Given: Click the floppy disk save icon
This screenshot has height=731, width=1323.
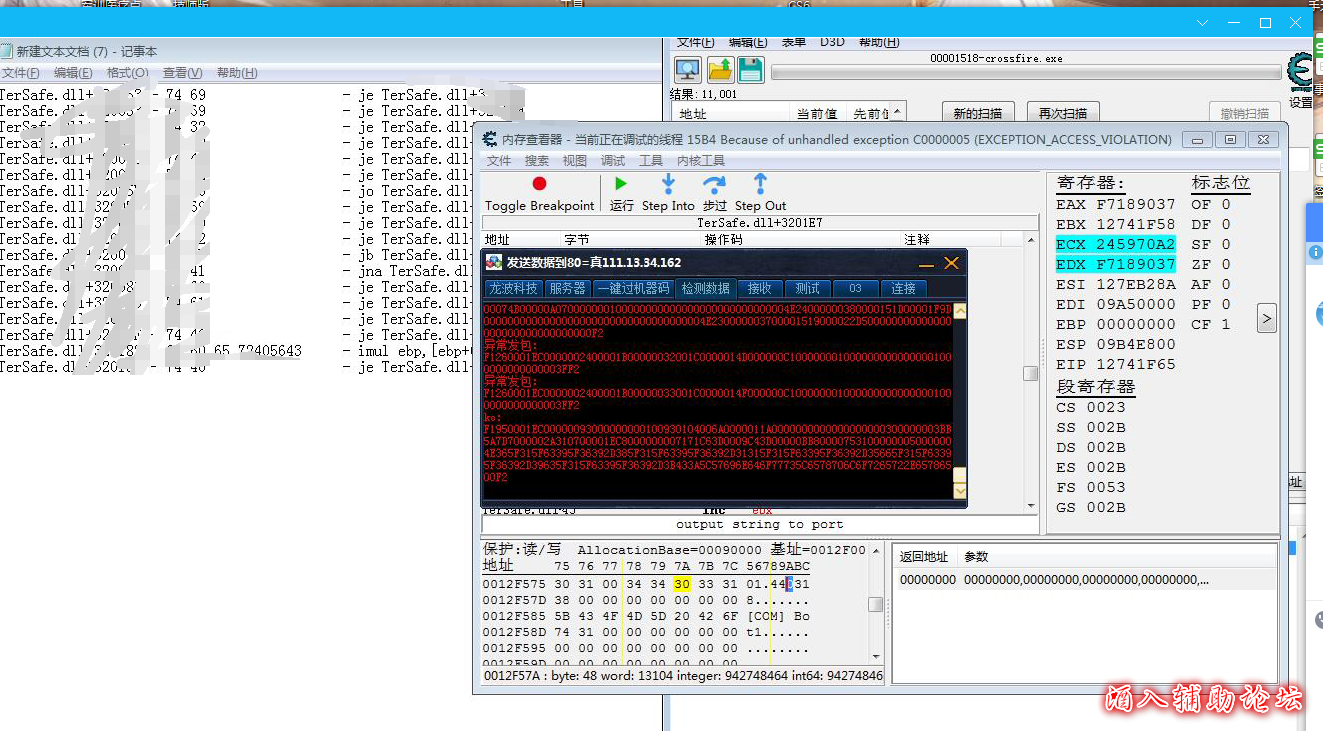Looking at the screenshot, I should click(751, 70).
